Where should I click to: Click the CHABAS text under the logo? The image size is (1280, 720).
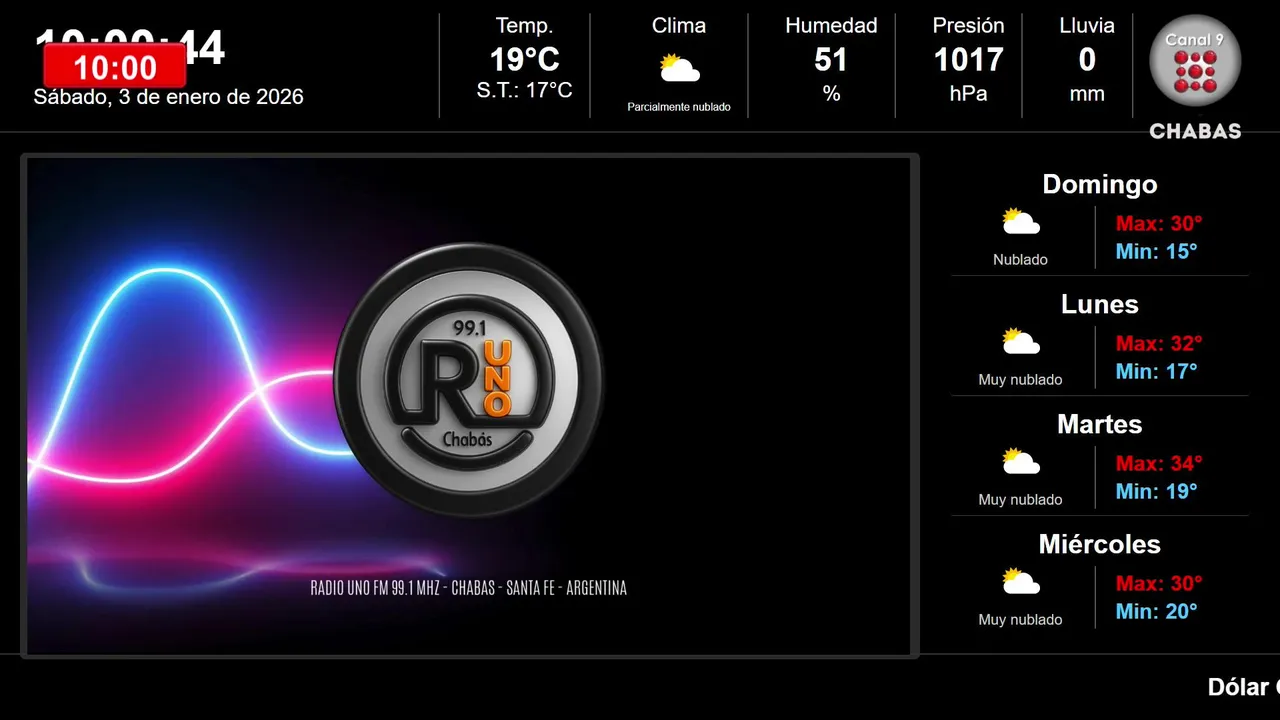(1195, 131)
